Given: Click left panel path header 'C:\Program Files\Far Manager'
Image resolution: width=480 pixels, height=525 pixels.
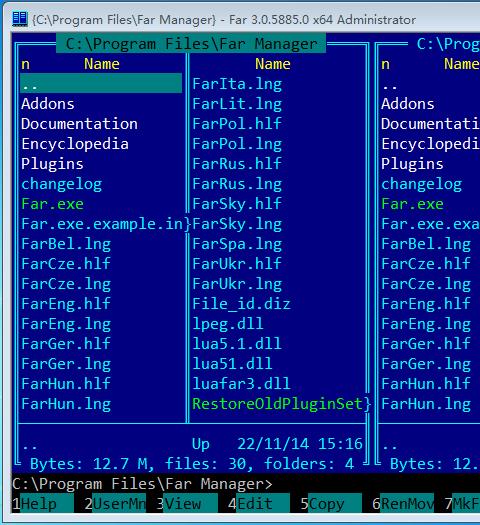Looking at the screenshot, I should point(191,44).
